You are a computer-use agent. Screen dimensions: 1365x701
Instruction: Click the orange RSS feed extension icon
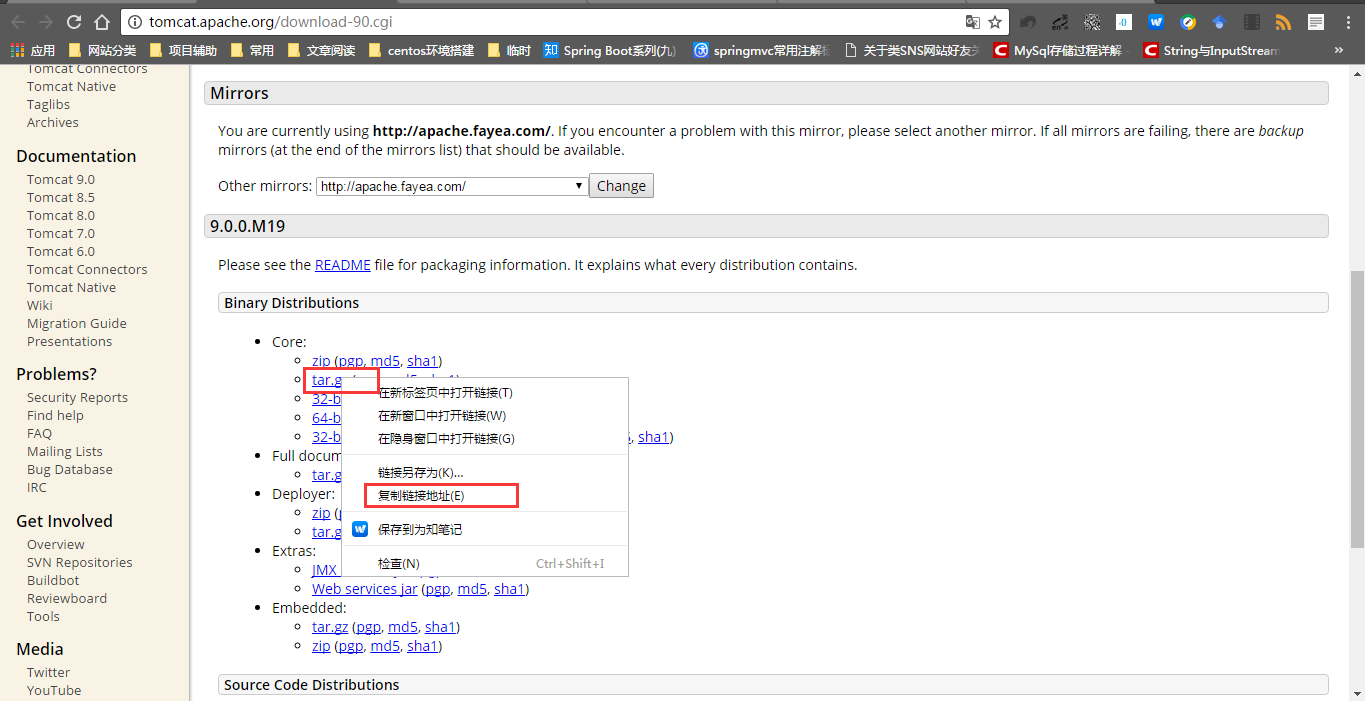coord(1283,21)
